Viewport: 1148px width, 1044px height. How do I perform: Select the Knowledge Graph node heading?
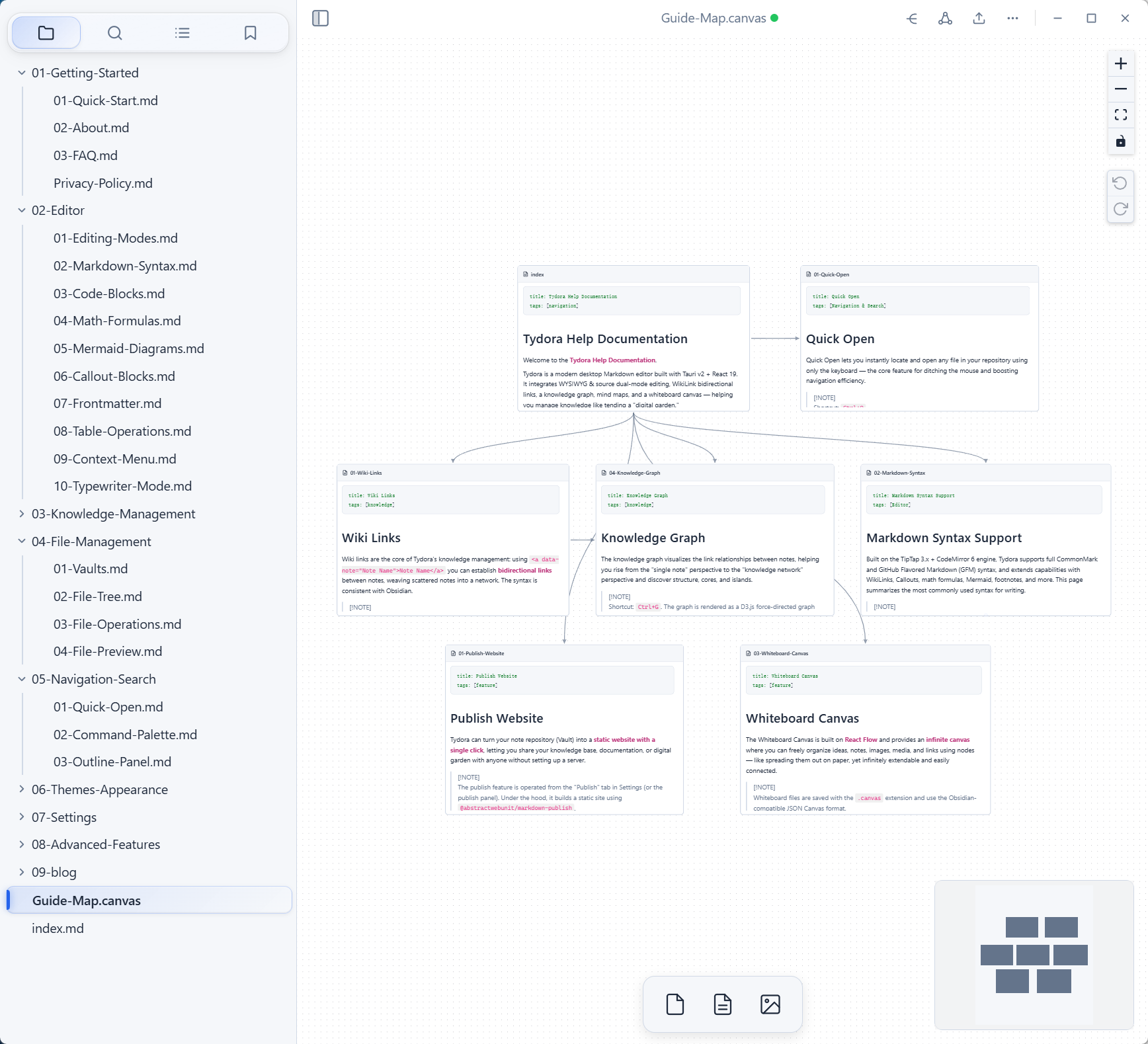point(653,538)
